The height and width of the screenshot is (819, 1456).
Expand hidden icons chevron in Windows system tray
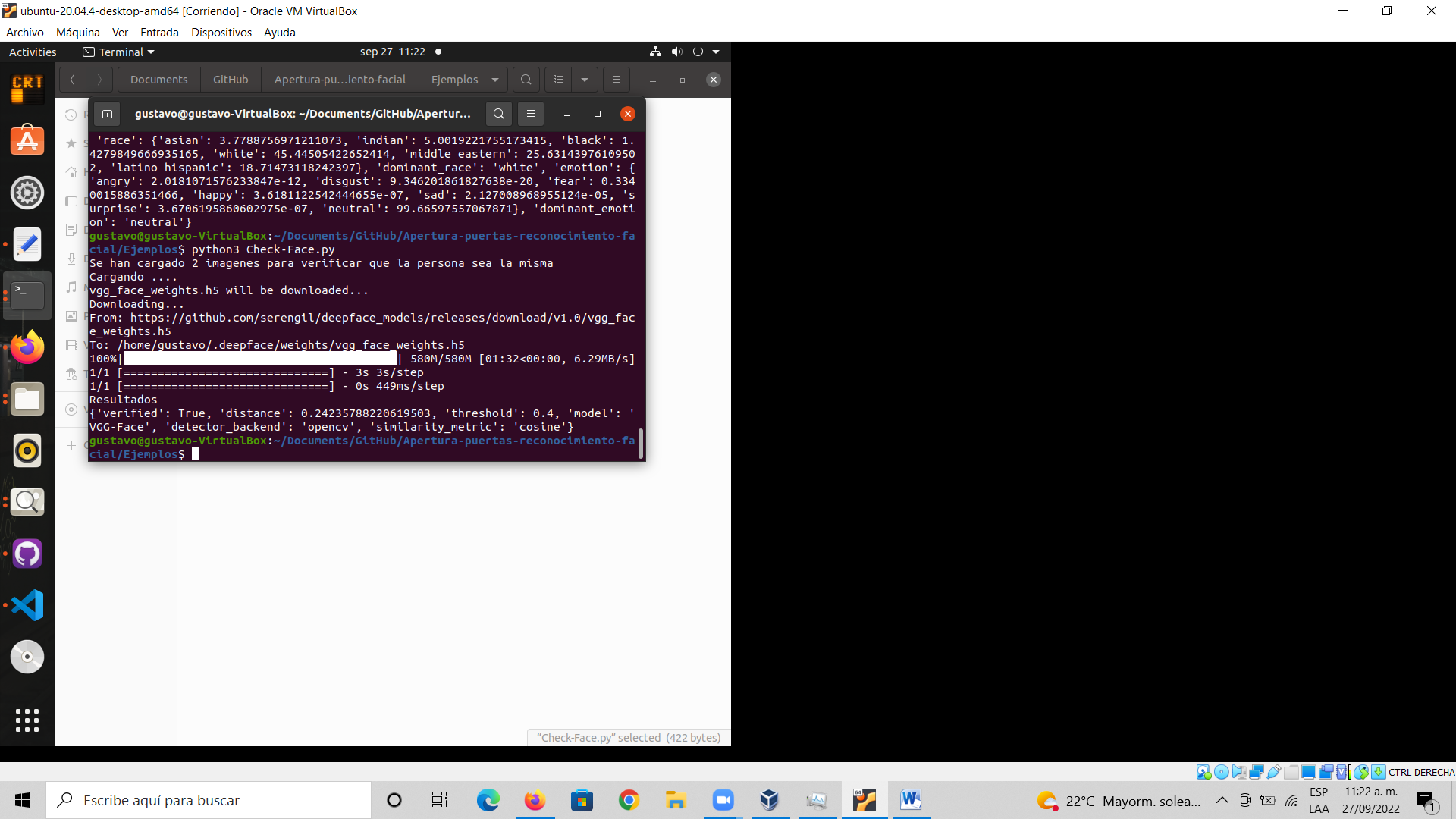click(1222, 800)
